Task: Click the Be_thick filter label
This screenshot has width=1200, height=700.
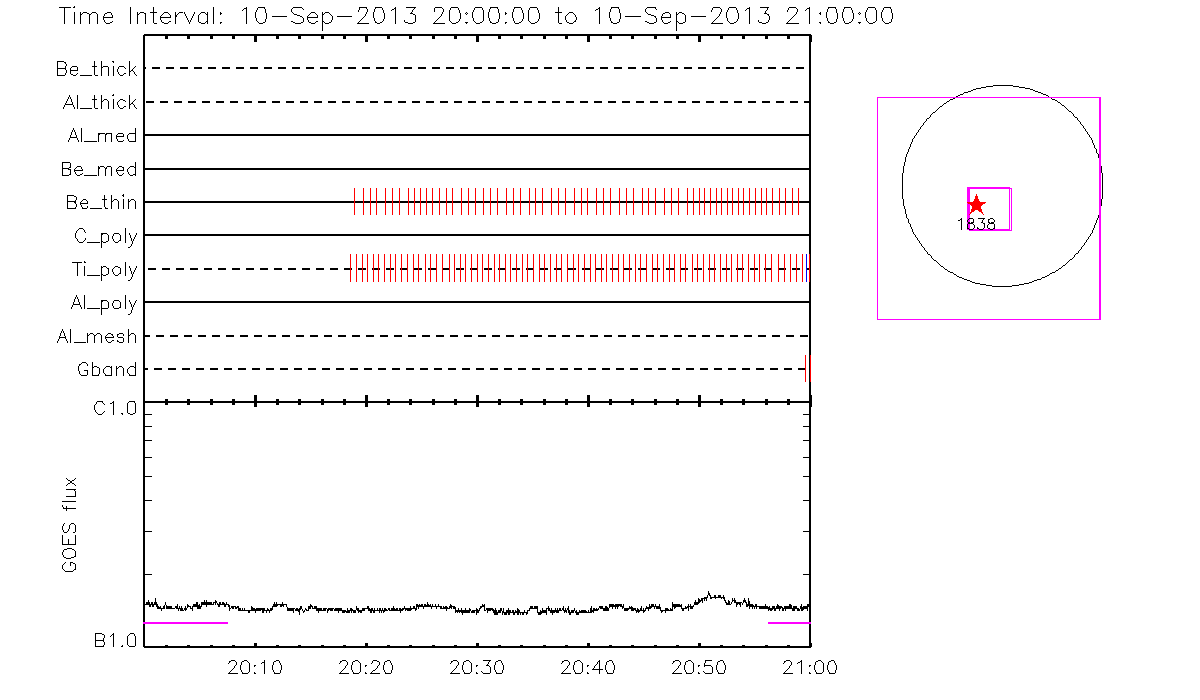Action: tap(97, 70)
